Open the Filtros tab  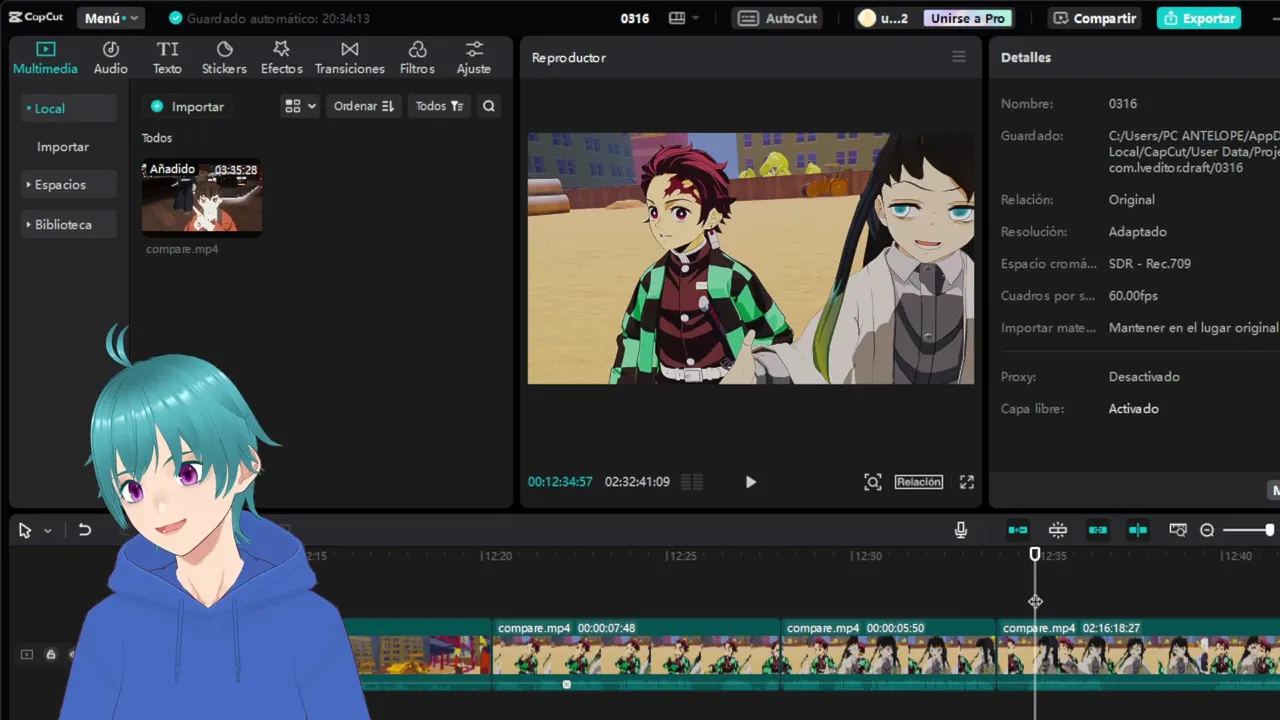tap(417, 58)
